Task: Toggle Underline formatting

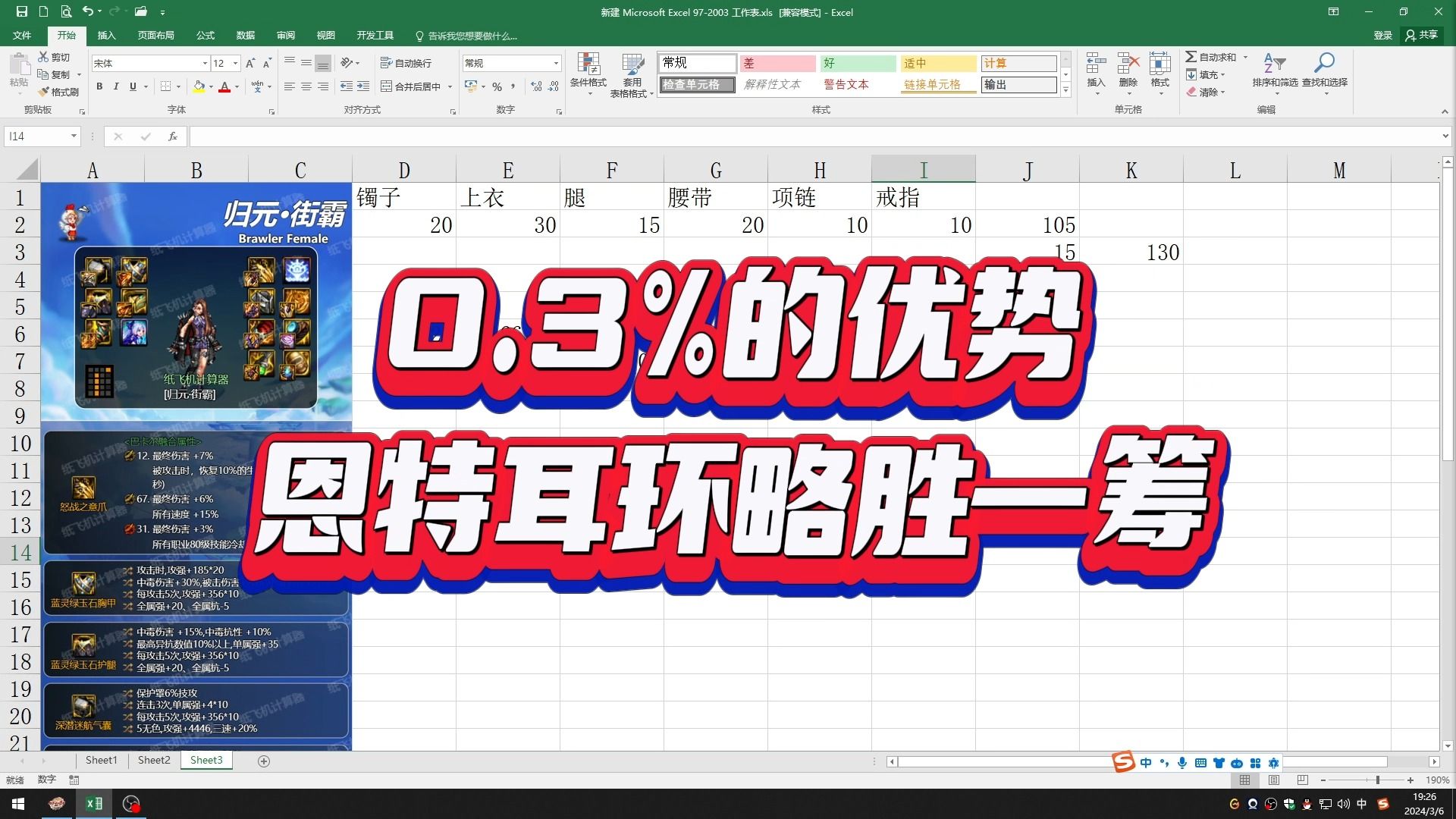Action: tap(133, 86)
